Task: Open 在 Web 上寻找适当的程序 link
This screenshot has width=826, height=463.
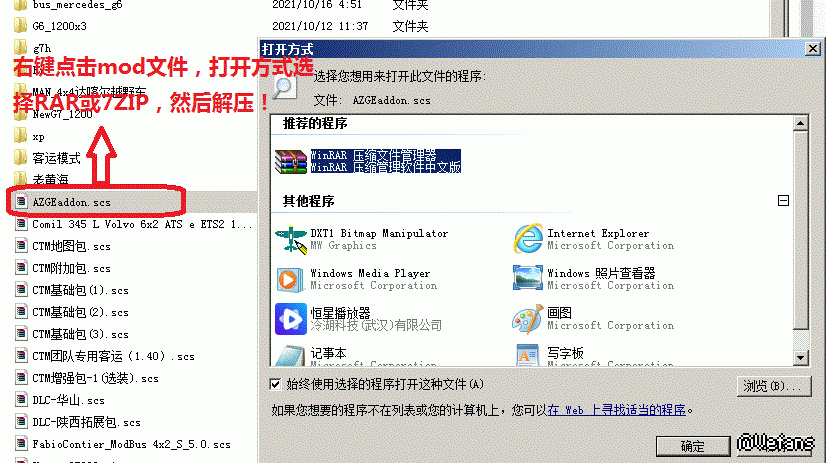Action: 616,410
